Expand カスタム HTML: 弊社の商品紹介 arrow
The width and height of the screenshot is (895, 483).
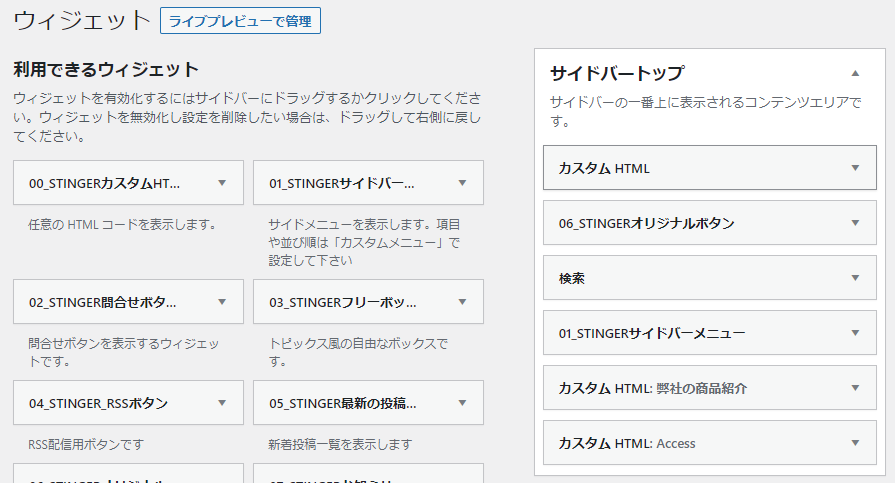[x=855, y=388]
